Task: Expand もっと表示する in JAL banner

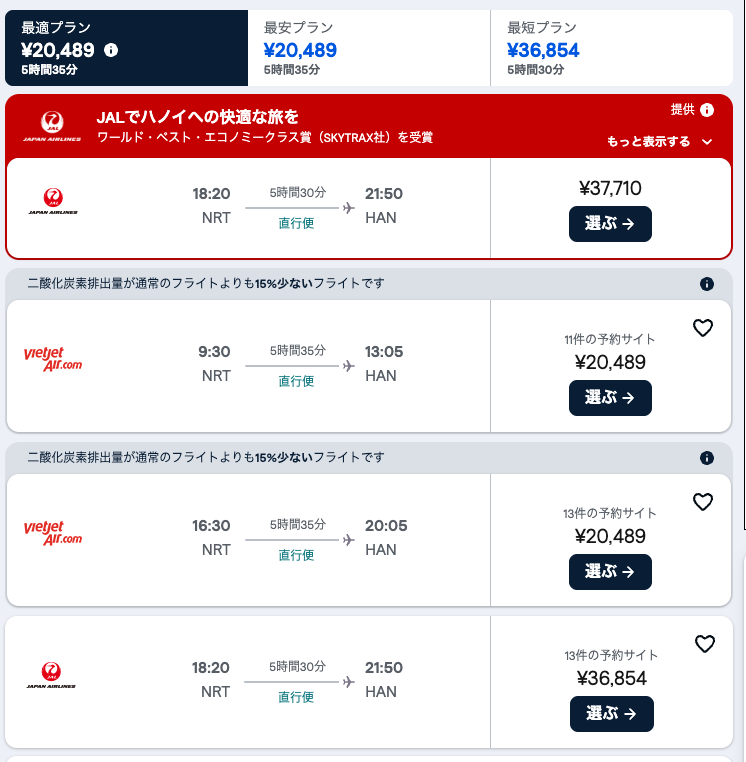Action: (660, 142)
